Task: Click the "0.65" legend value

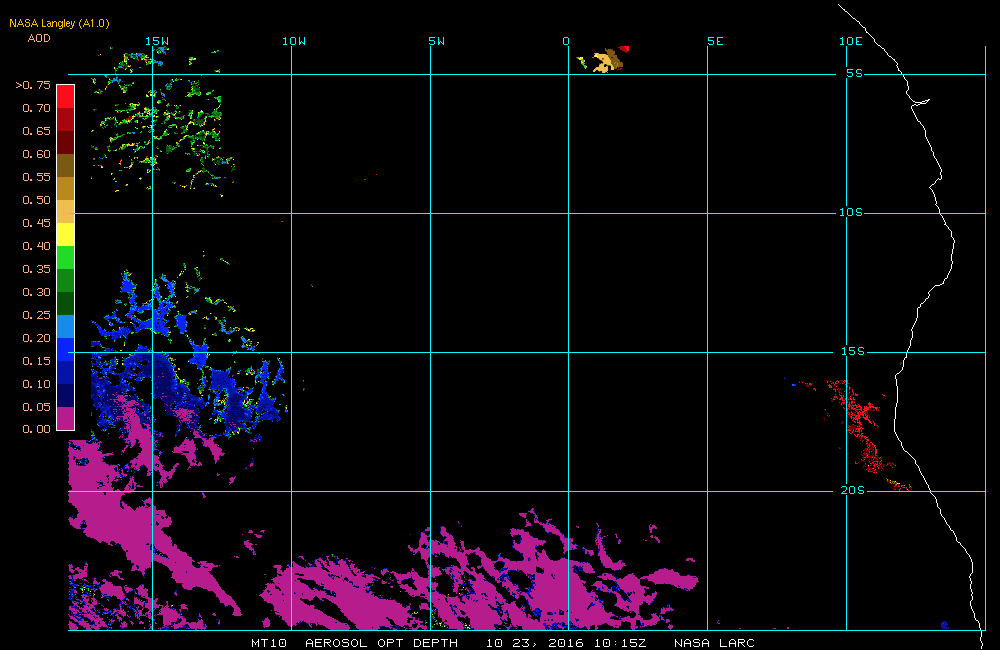Action: pos(36,131)
